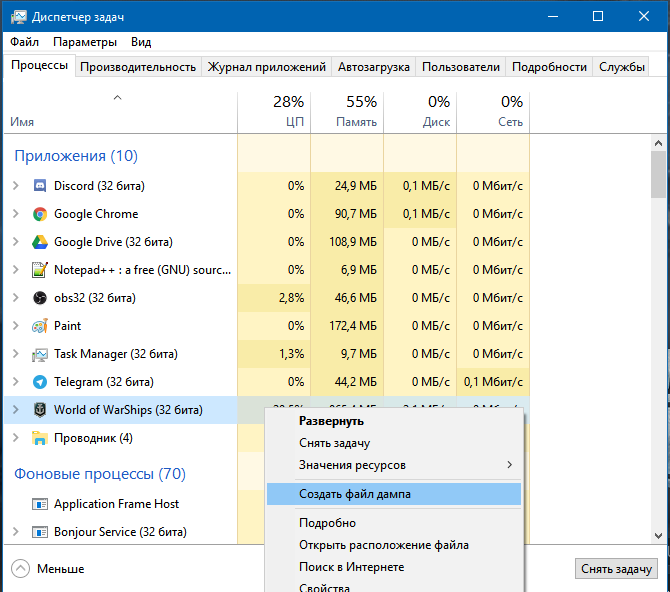This screenshot has height=592, width=670.
Task: Open the Файл menu
Action: pyautogui.click(x=24, y=42)
